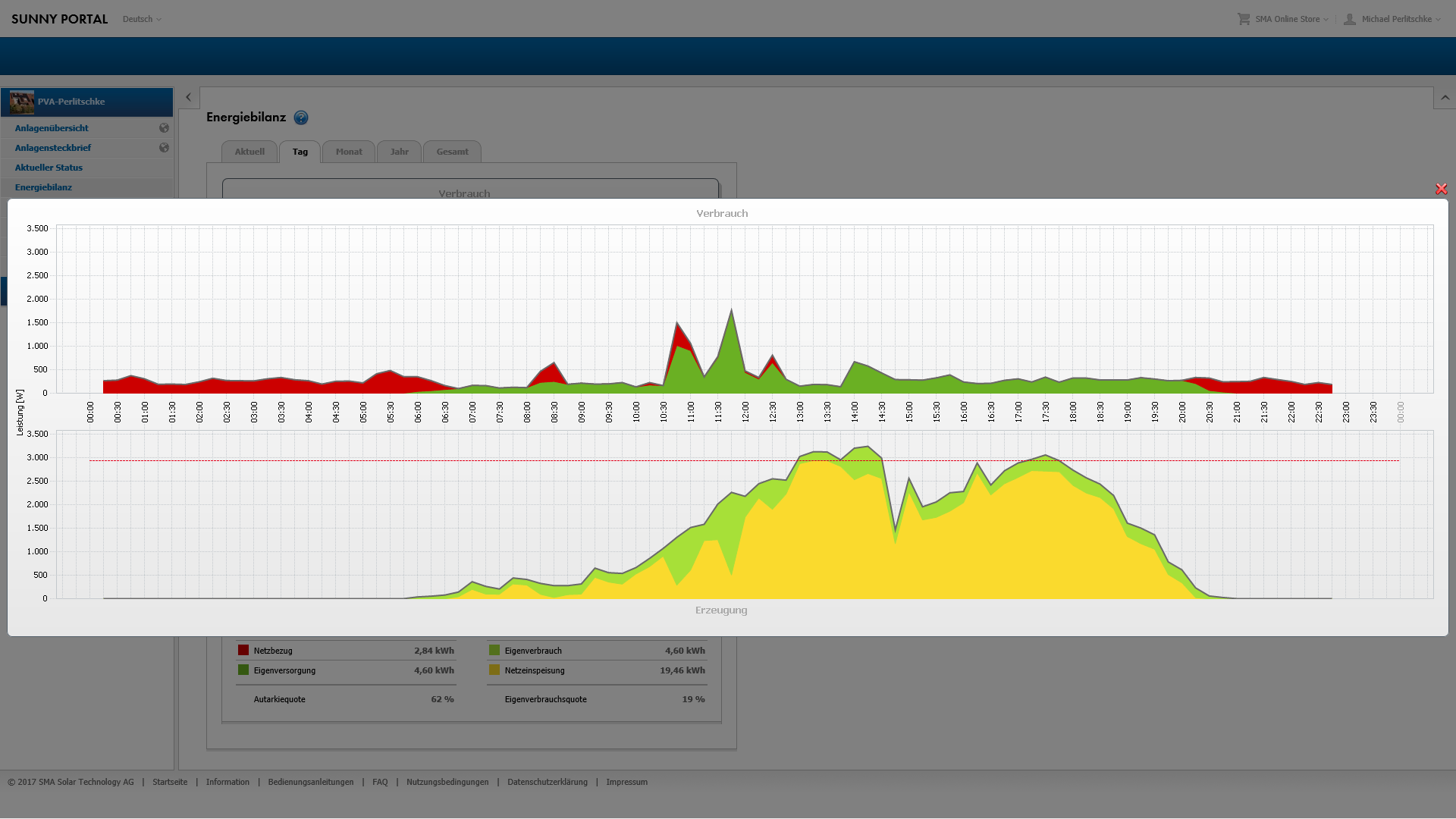Select the Jahr tab
The height and width of the screenshot is (819, 1456).
click(x=399, y=152)
